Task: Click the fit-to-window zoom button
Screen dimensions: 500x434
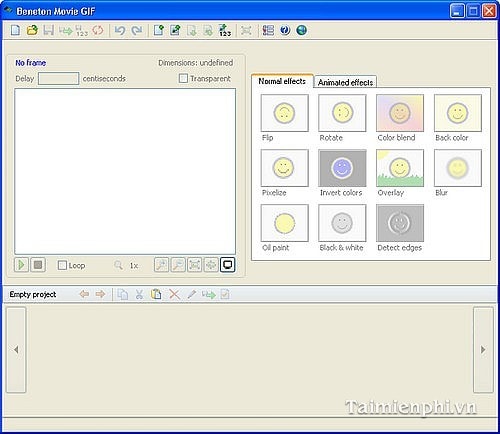Action: (195, 265)
